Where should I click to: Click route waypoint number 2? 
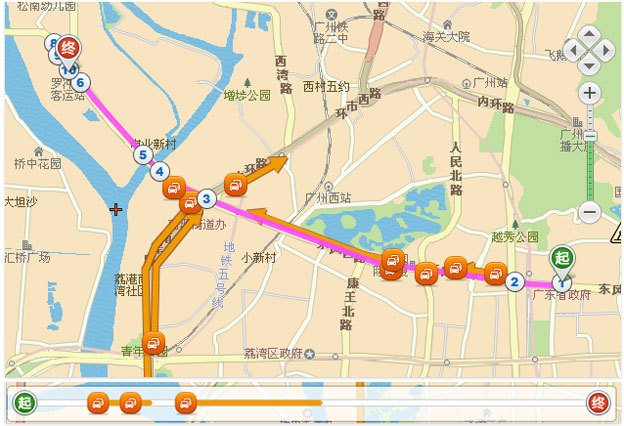tap(515, 282)
